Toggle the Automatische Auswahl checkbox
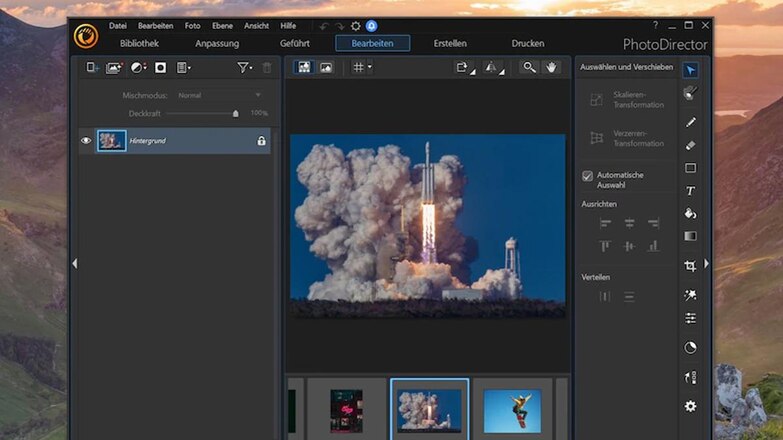This screenshot has width=783, height=440. (588, 175)
